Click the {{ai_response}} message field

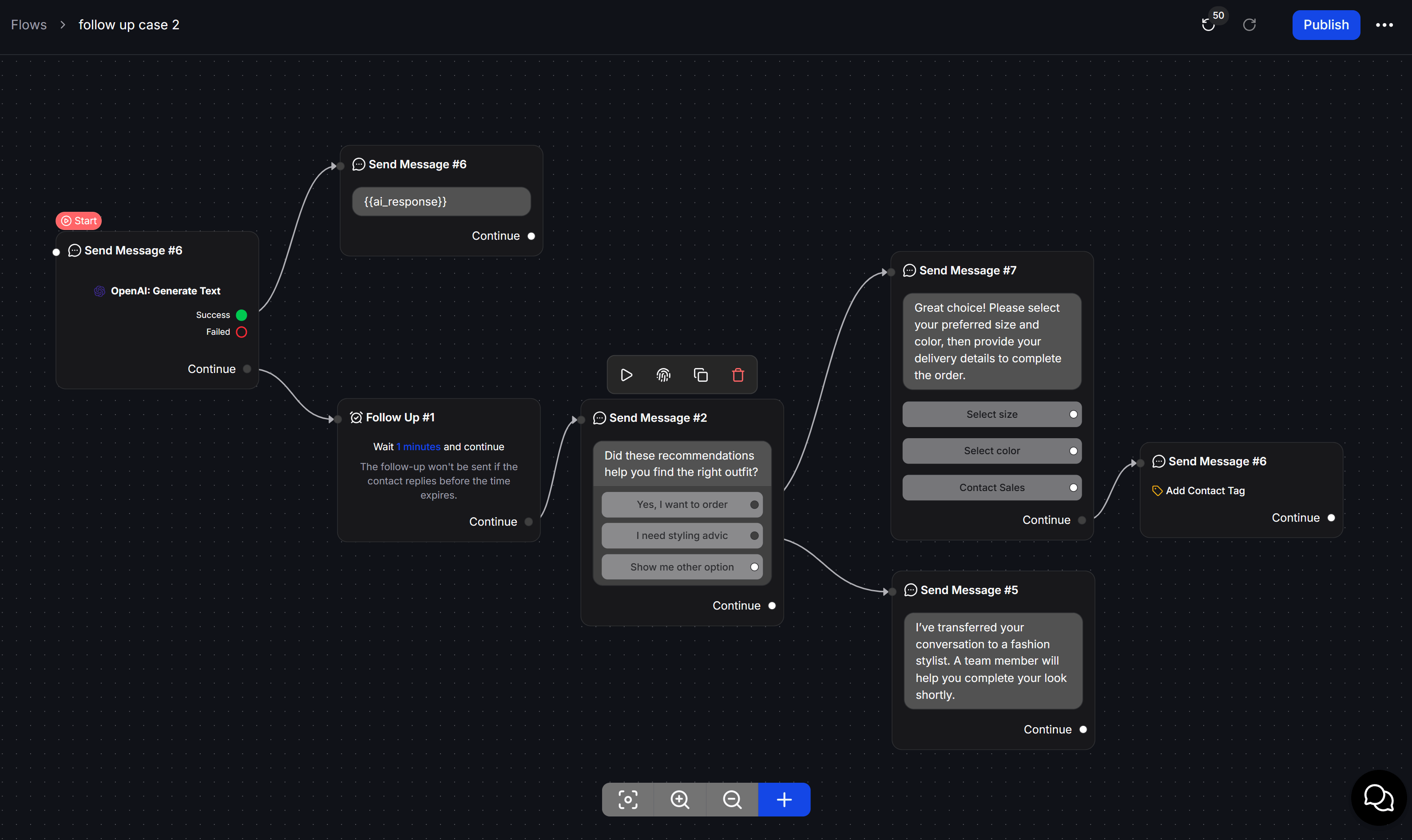click(x=441, y=202)
